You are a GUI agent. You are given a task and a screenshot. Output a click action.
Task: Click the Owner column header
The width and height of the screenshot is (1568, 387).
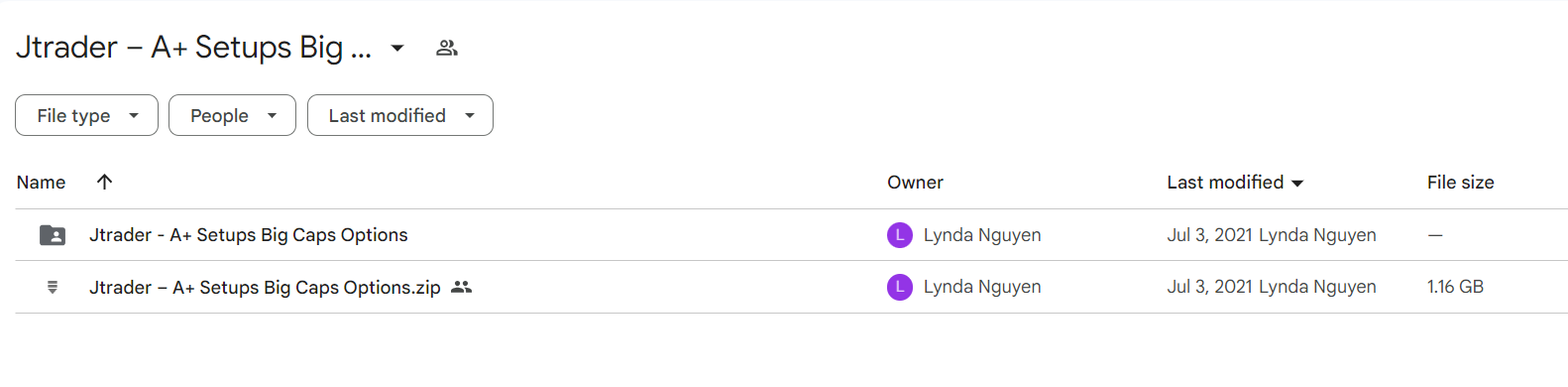915,183
